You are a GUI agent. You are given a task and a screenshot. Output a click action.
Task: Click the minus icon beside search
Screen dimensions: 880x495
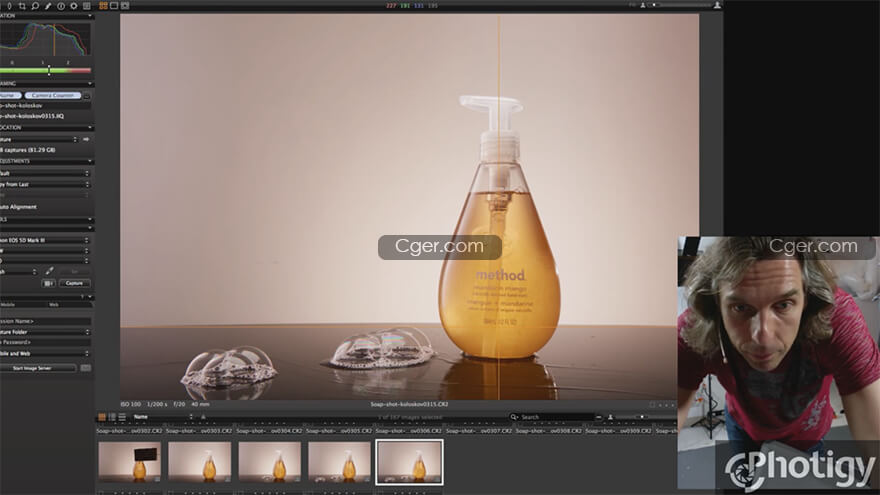[x=599, y=417]
